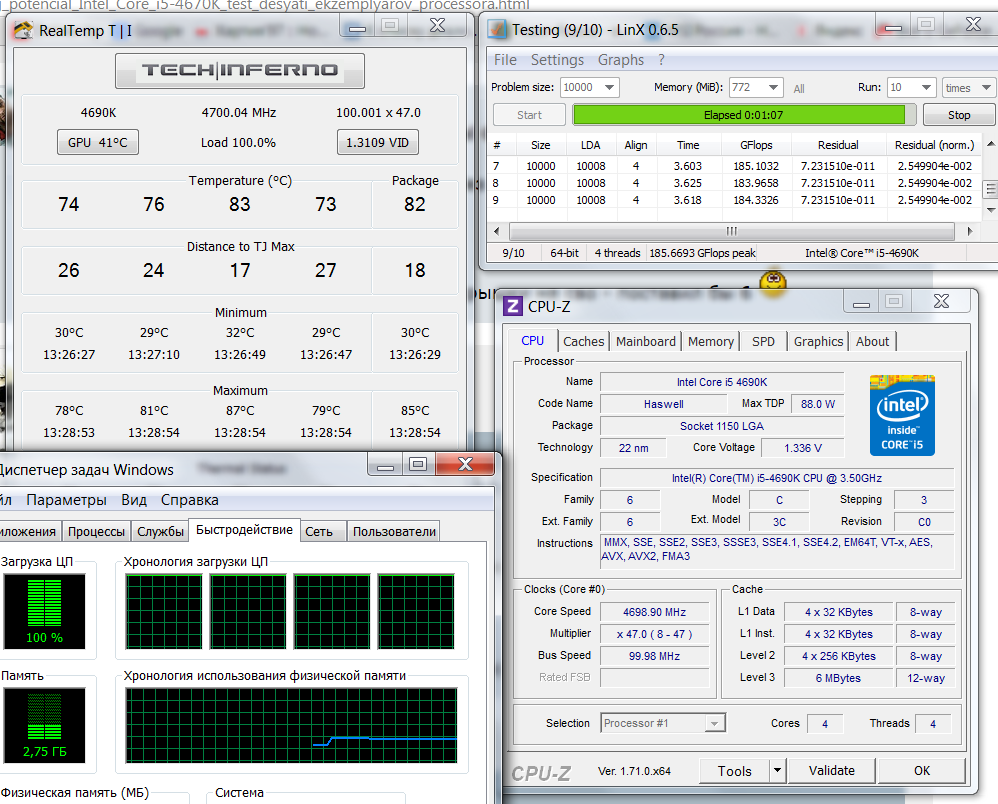Click the RealTemp flame title bar icon
The width and height of the screenshot is (998, 804).
coord(24,30)
